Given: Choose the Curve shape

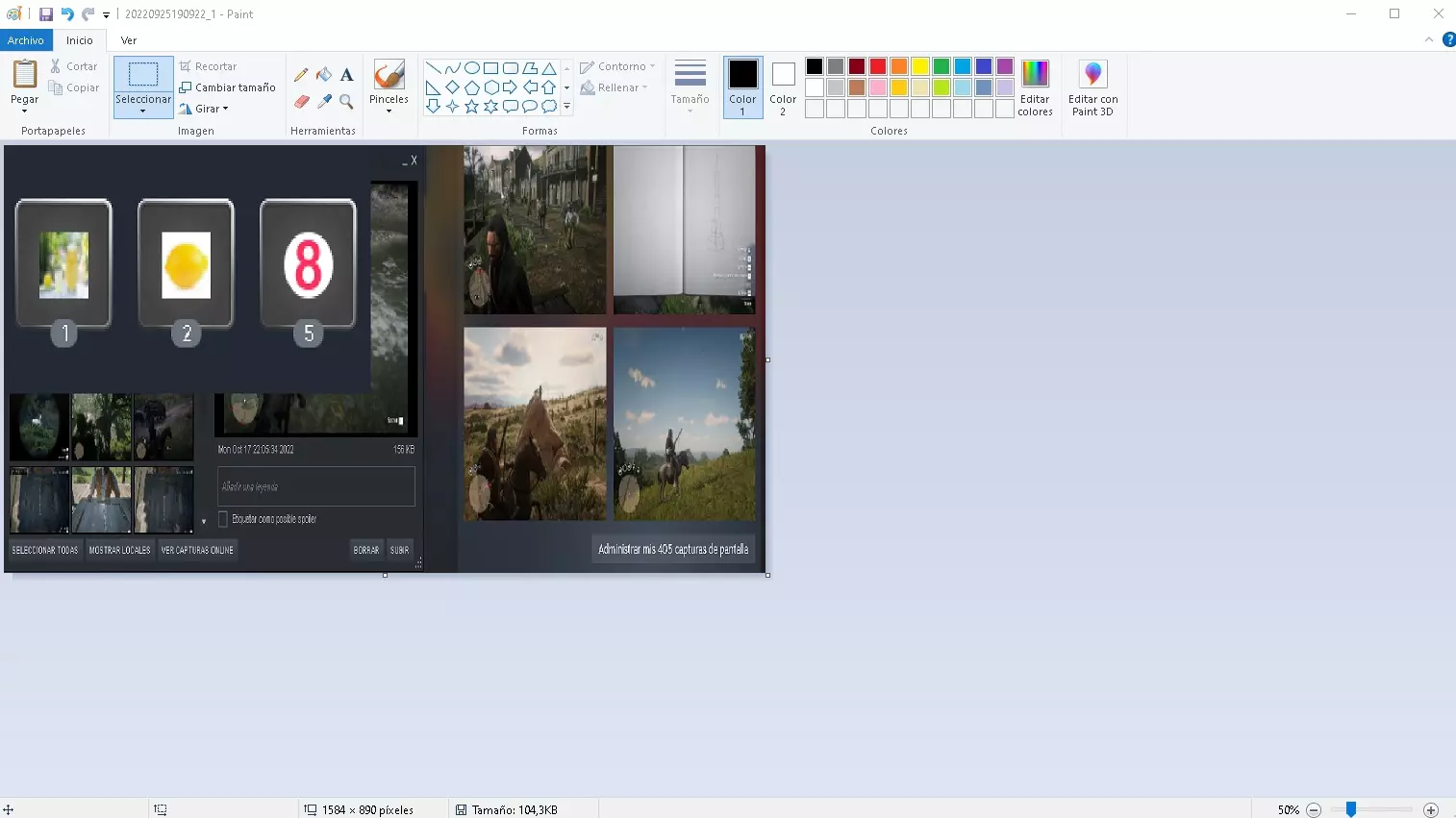Looking at the screenshot, I should tap(452, 68).
